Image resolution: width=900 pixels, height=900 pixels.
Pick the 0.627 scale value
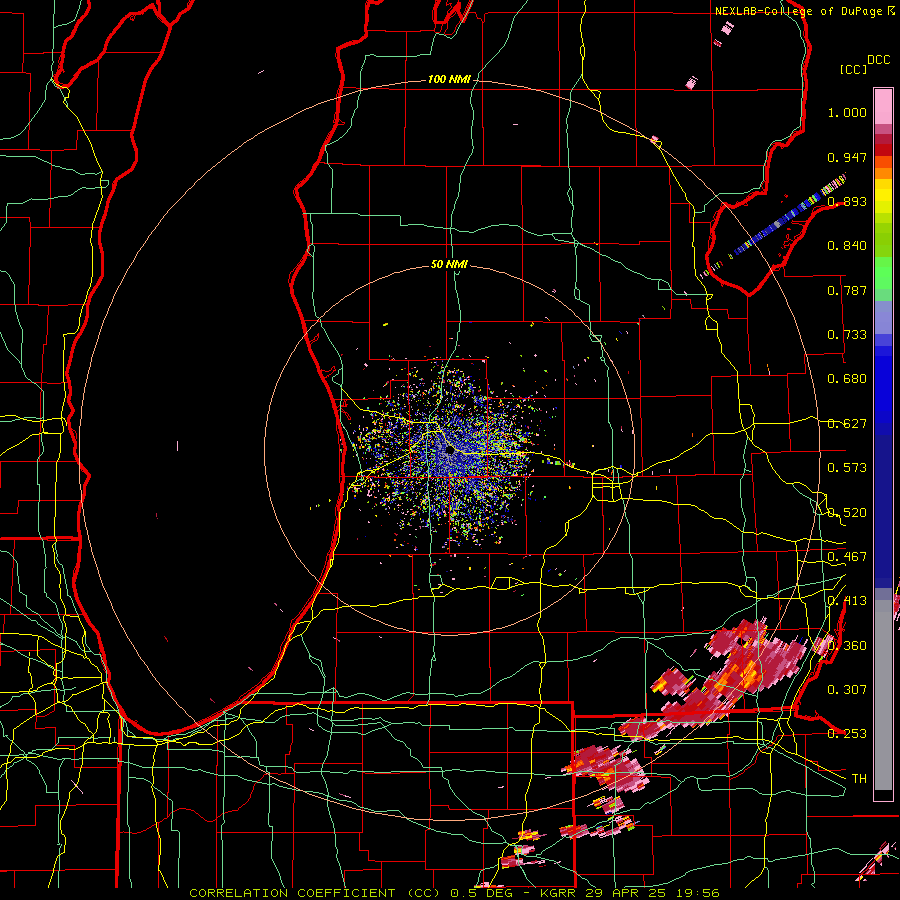point(847,424)
